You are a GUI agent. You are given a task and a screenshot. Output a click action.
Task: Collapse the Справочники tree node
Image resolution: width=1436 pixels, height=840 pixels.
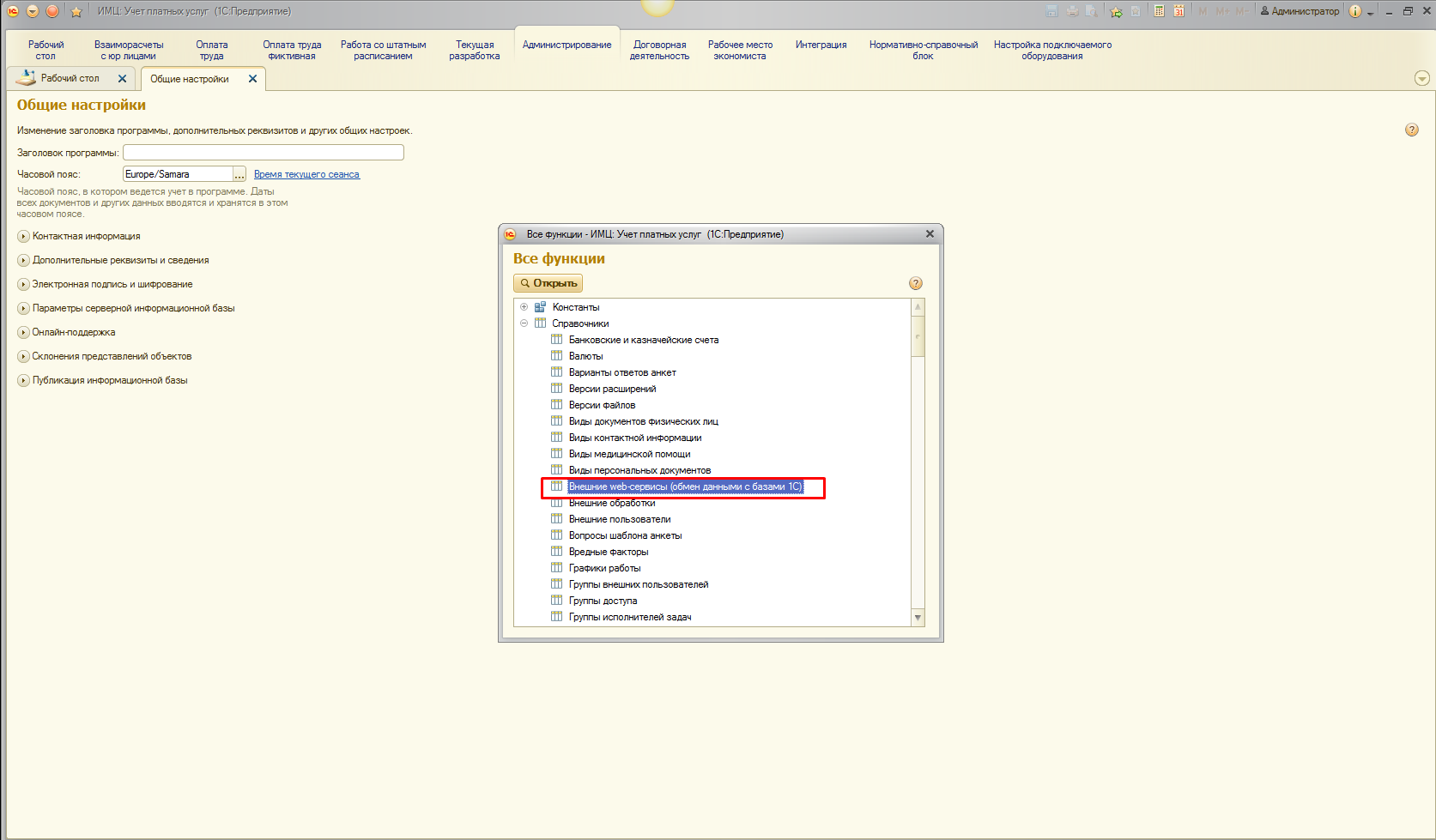tap(524, 323)
